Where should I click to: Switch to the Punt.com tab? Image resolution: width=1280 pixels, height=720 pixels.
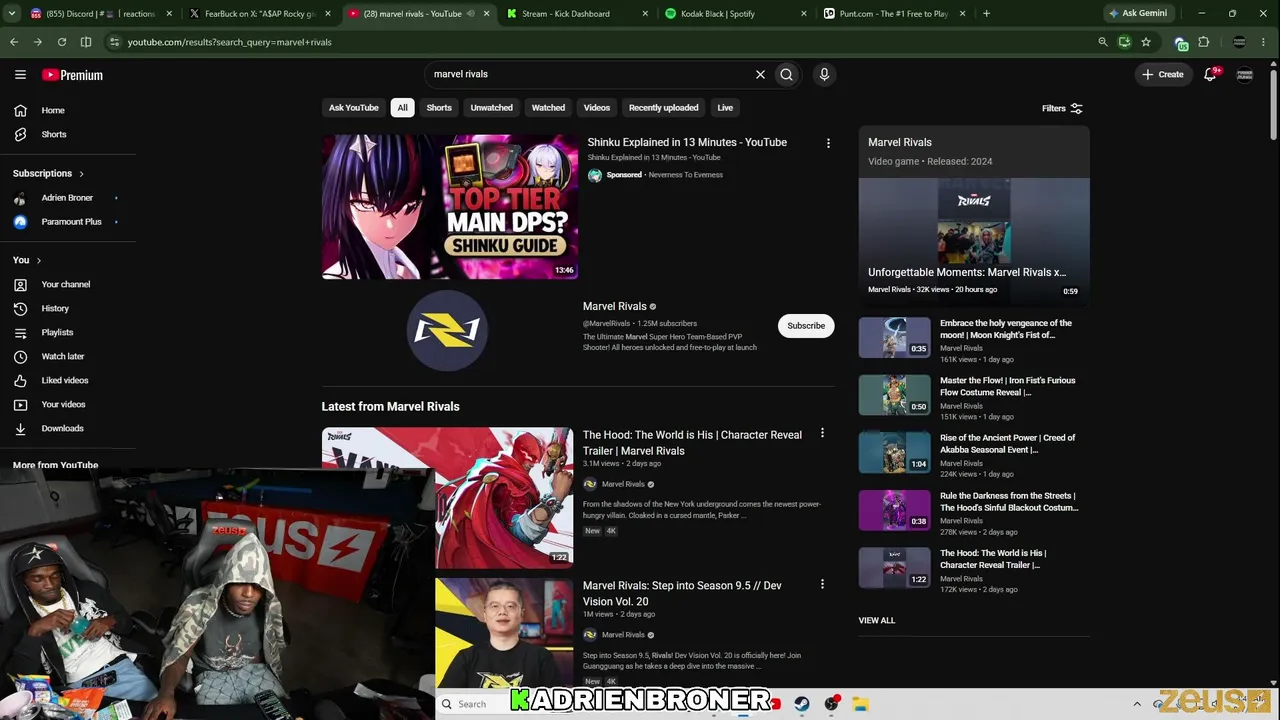click(893, 14)
